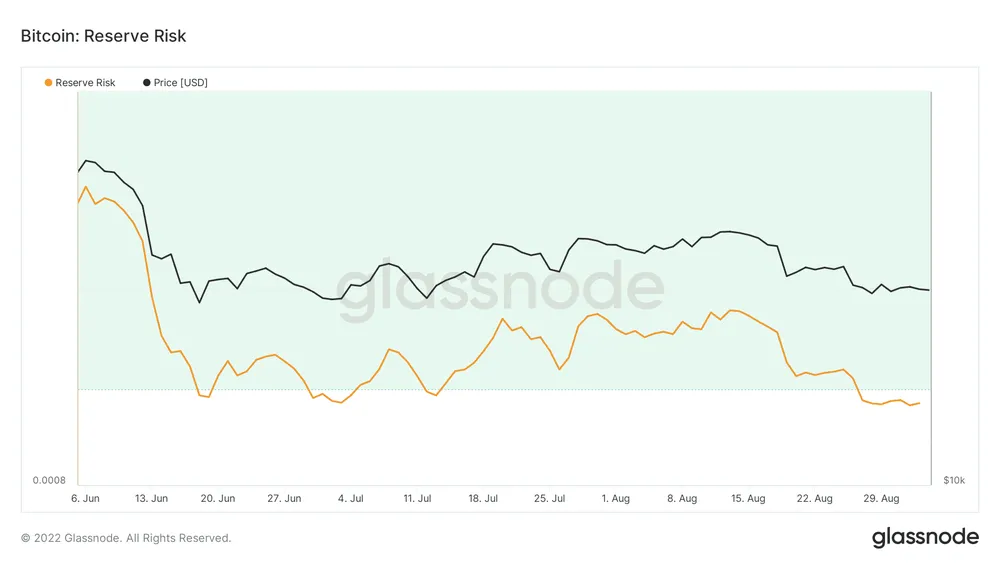Select the 1. Aug date label

pyautogui.click(x=616, y=498)
